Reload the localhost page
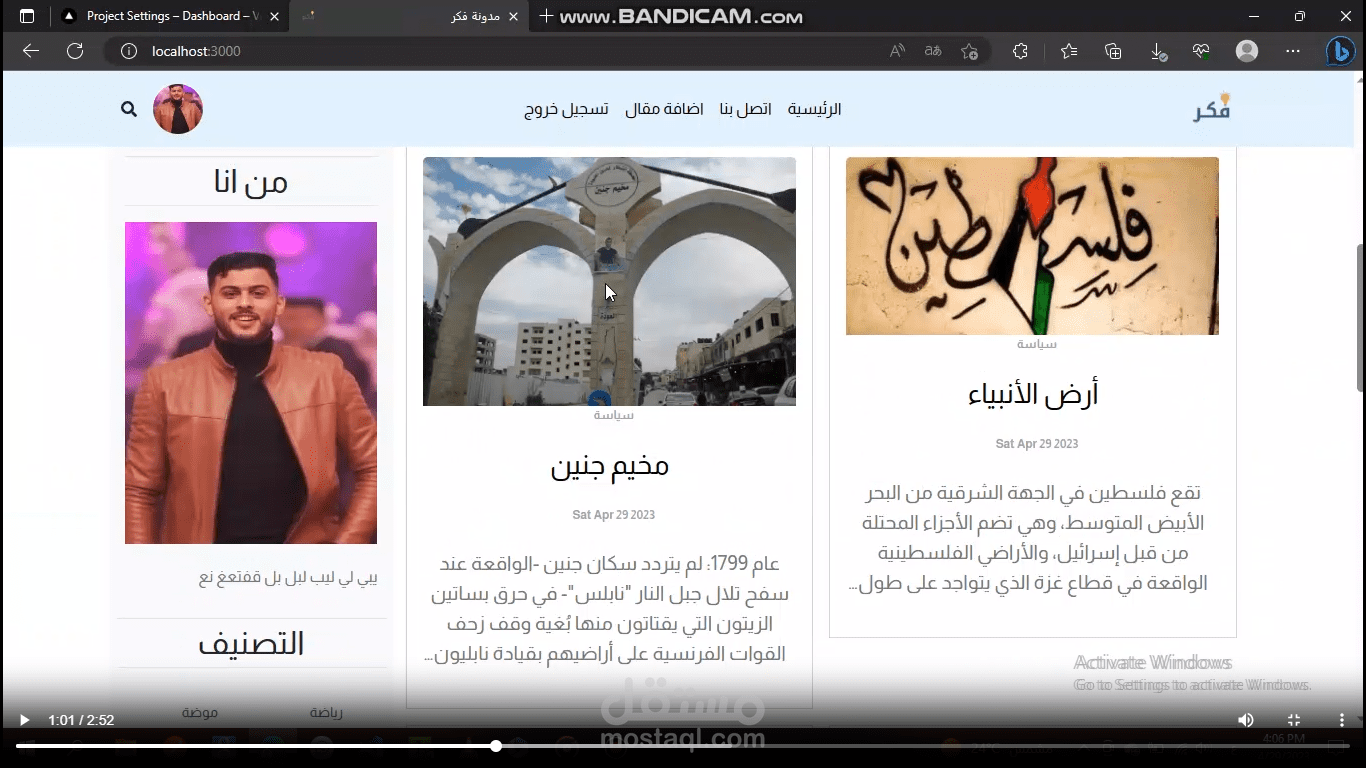Image resolution: width=1366 pixels, height=768 pixels. coord(75,51)
